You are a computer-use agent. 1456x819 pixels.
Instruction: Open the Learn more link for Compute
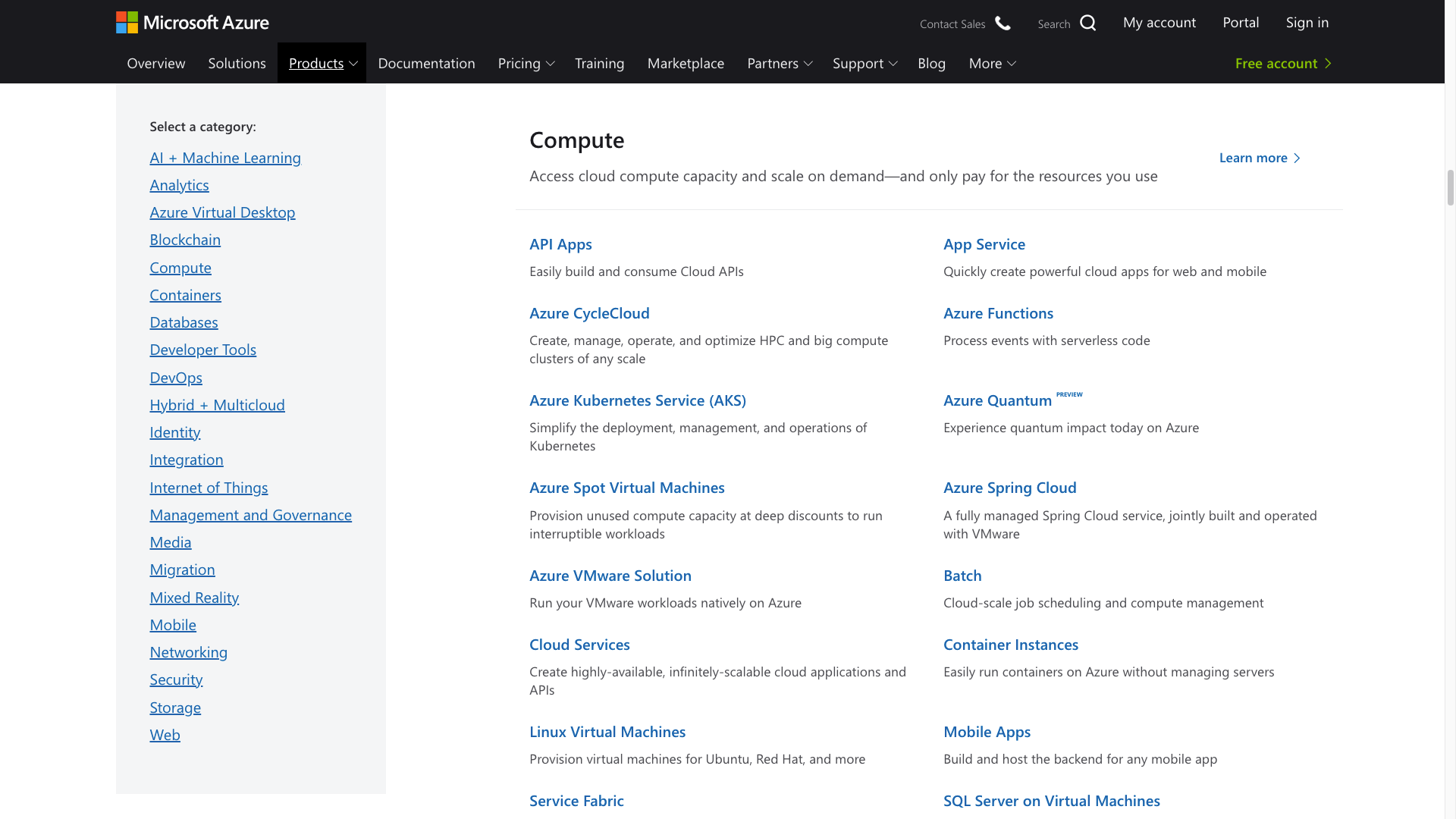tap(1260, 158)
